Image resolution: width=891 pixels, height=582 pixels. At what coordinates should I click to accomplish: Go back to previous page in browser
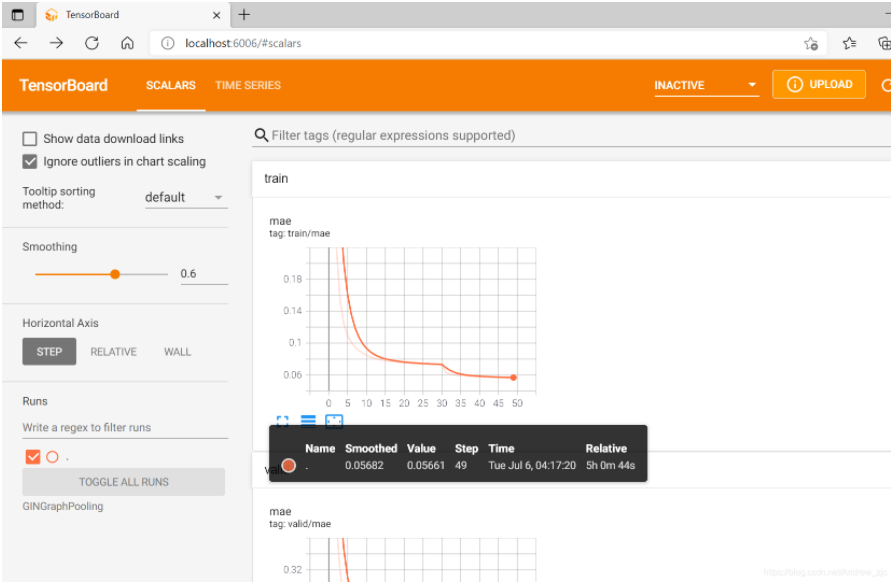[x=21, y=43]
